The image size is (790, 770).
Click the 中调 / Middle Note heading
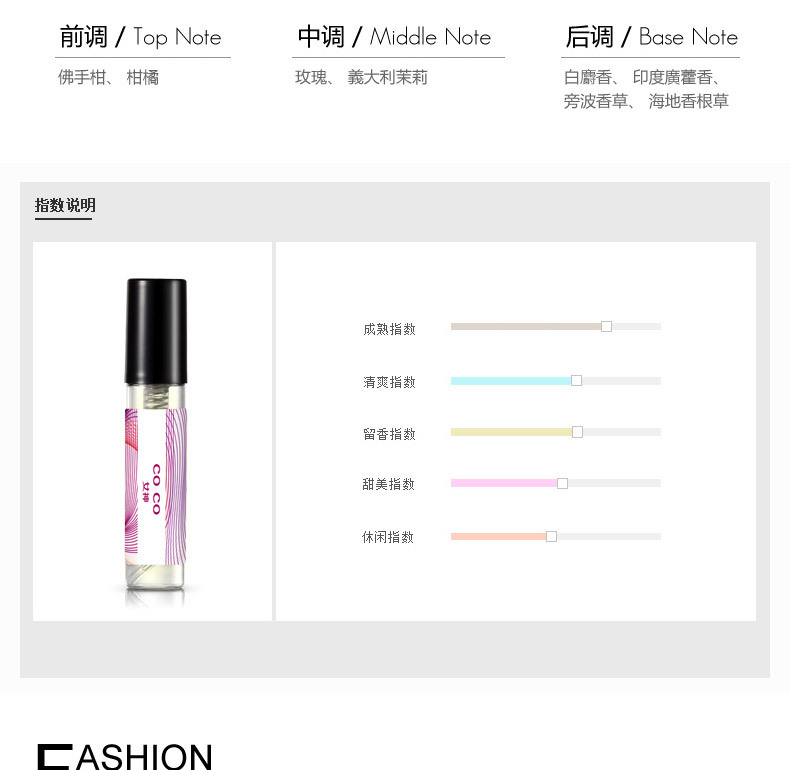click(394, 37)
